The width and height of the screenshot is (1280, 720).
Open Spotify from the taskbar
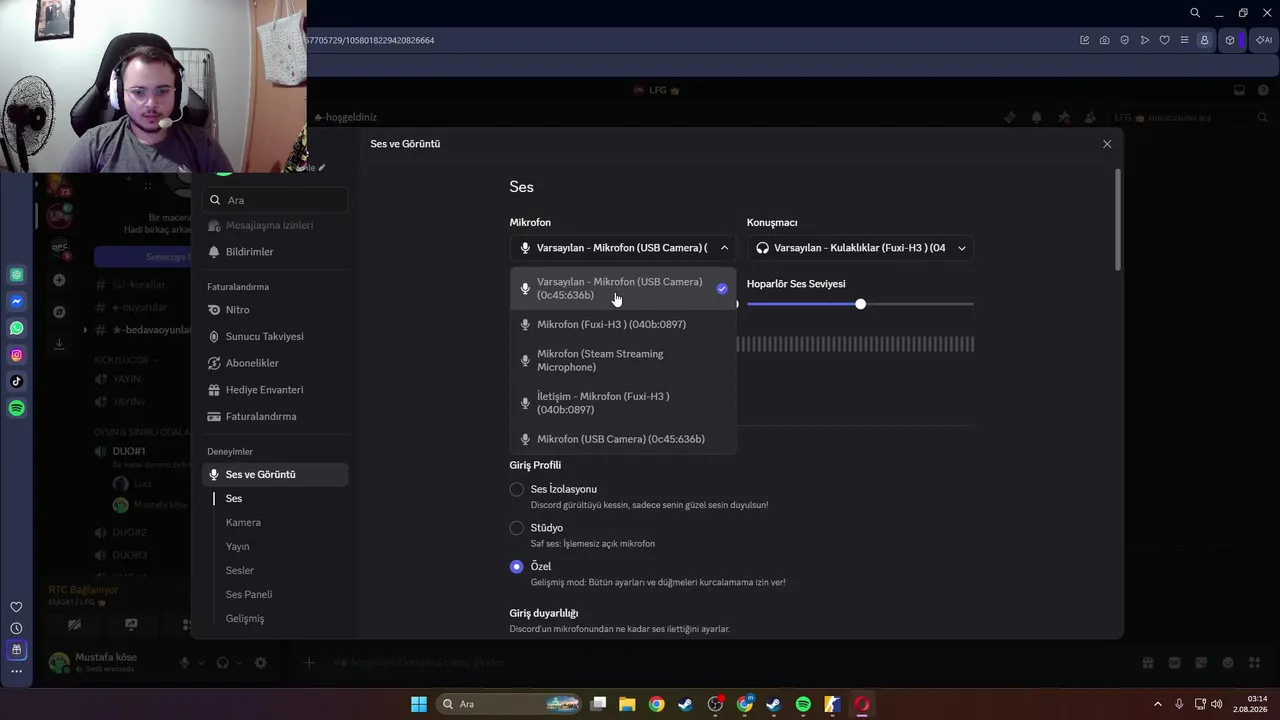tap(803, 704)
